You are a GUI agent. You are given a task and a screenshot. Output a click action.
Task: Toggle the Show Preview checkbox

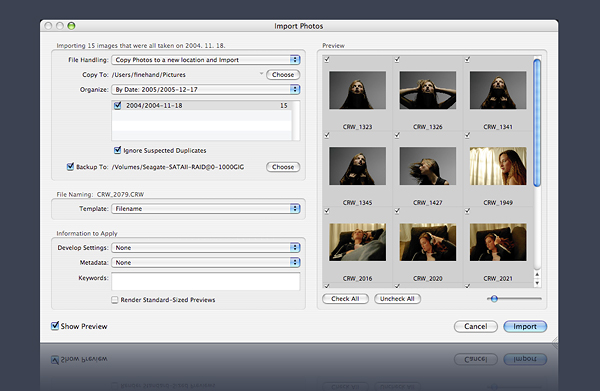point(55,326)
